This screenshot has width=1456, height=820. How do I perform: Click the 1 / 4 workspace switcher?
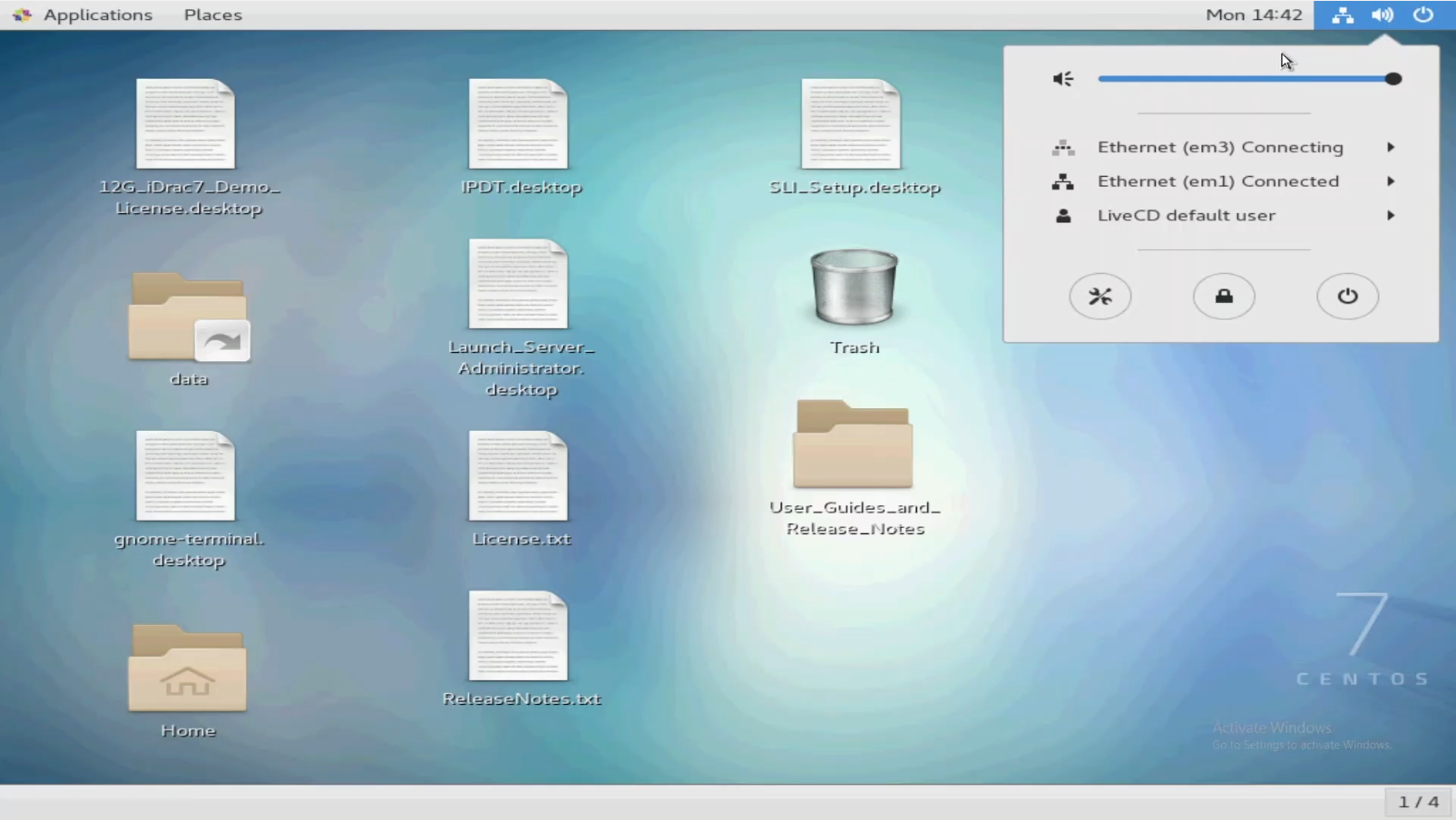(1418, 802)
